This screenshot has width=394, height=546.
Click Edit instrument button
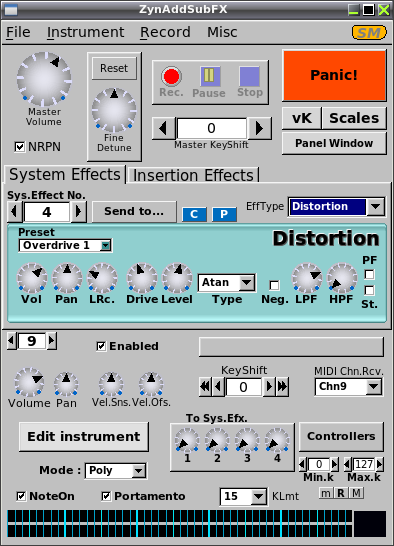pos(84,437)
